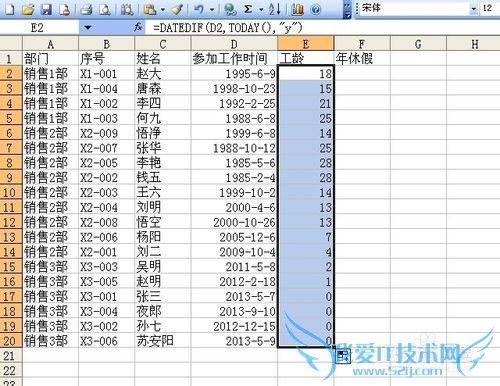Select column H header
The width and height of the screenshot is (500, 386).
473,44
